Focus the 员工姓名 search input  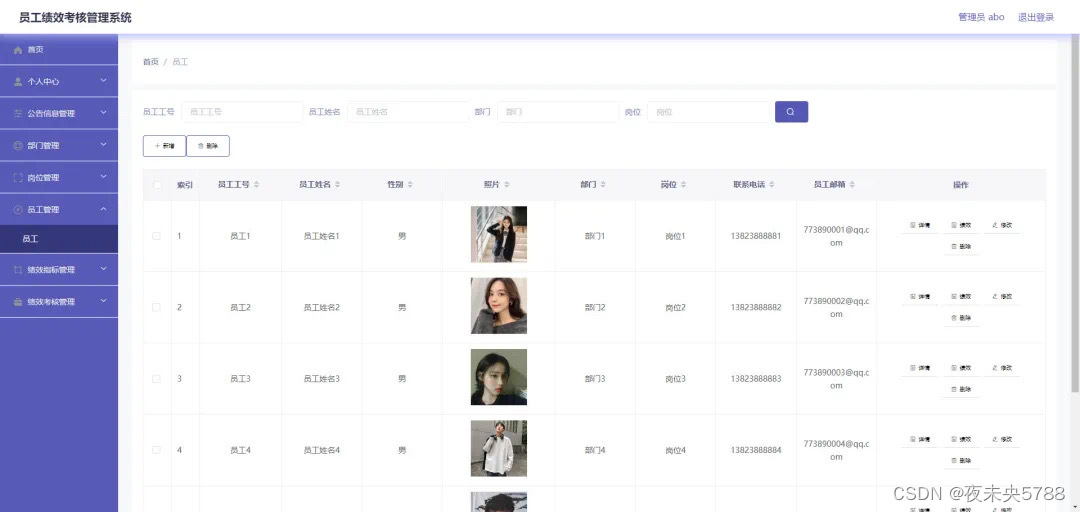point(408,112)
